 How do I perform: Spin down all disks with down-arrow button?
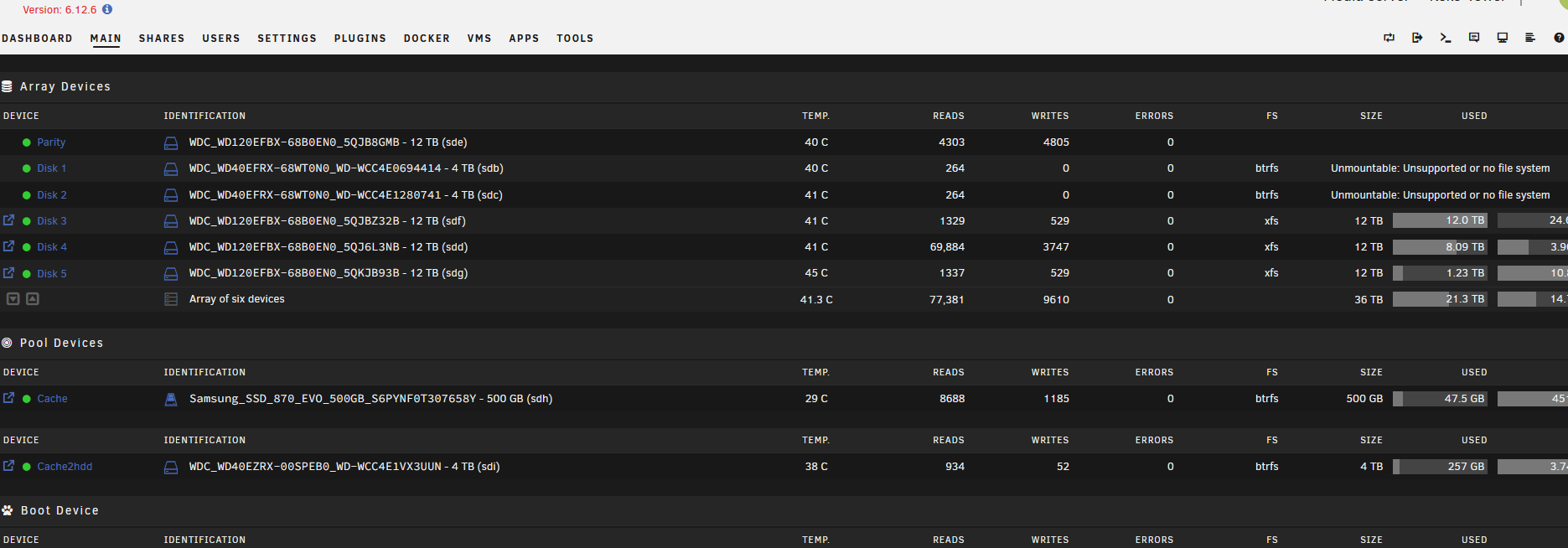click(13, 298)
